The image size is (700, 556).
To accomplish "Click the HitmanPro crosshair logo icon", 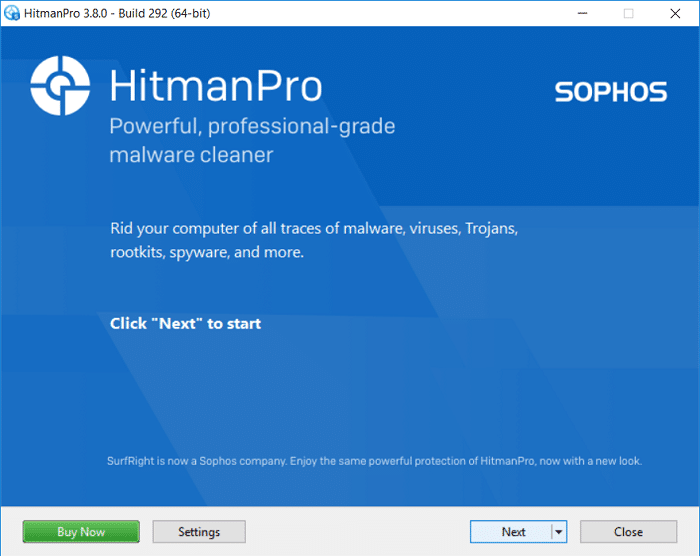I will point(62,86).
